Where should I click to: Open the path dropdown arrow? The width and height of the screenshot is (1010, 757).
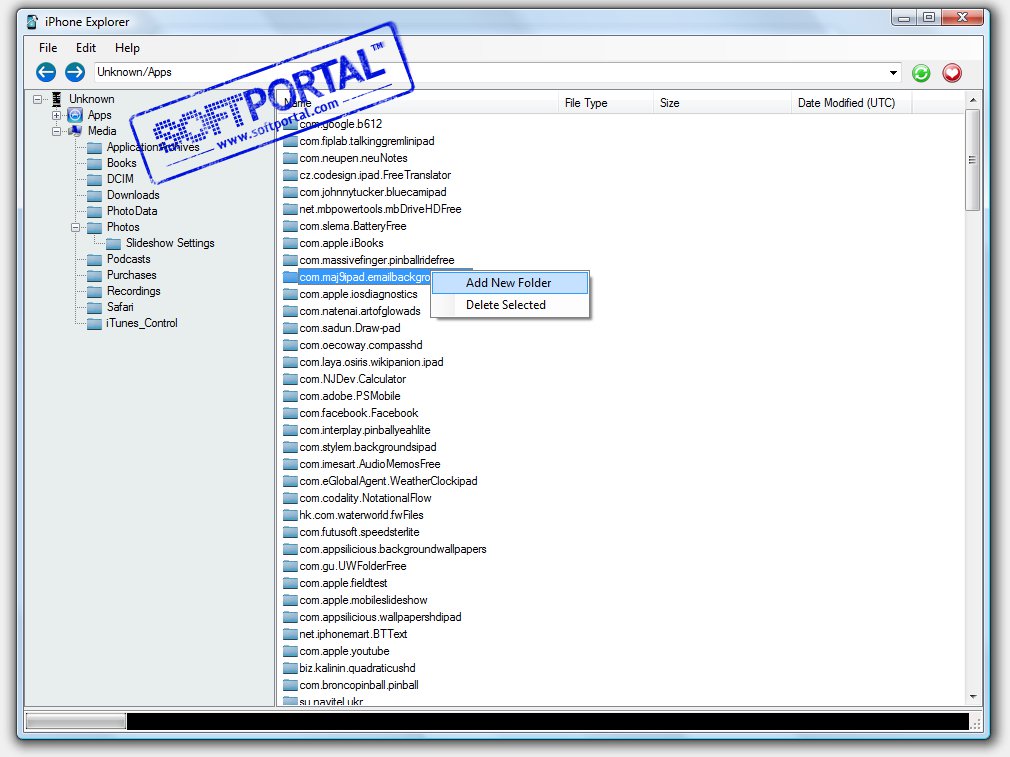coord(893,73)
